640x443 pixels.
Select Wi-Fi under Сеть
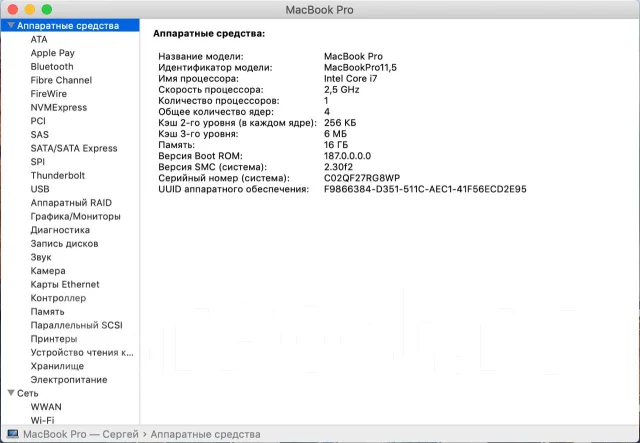point(42,420)
